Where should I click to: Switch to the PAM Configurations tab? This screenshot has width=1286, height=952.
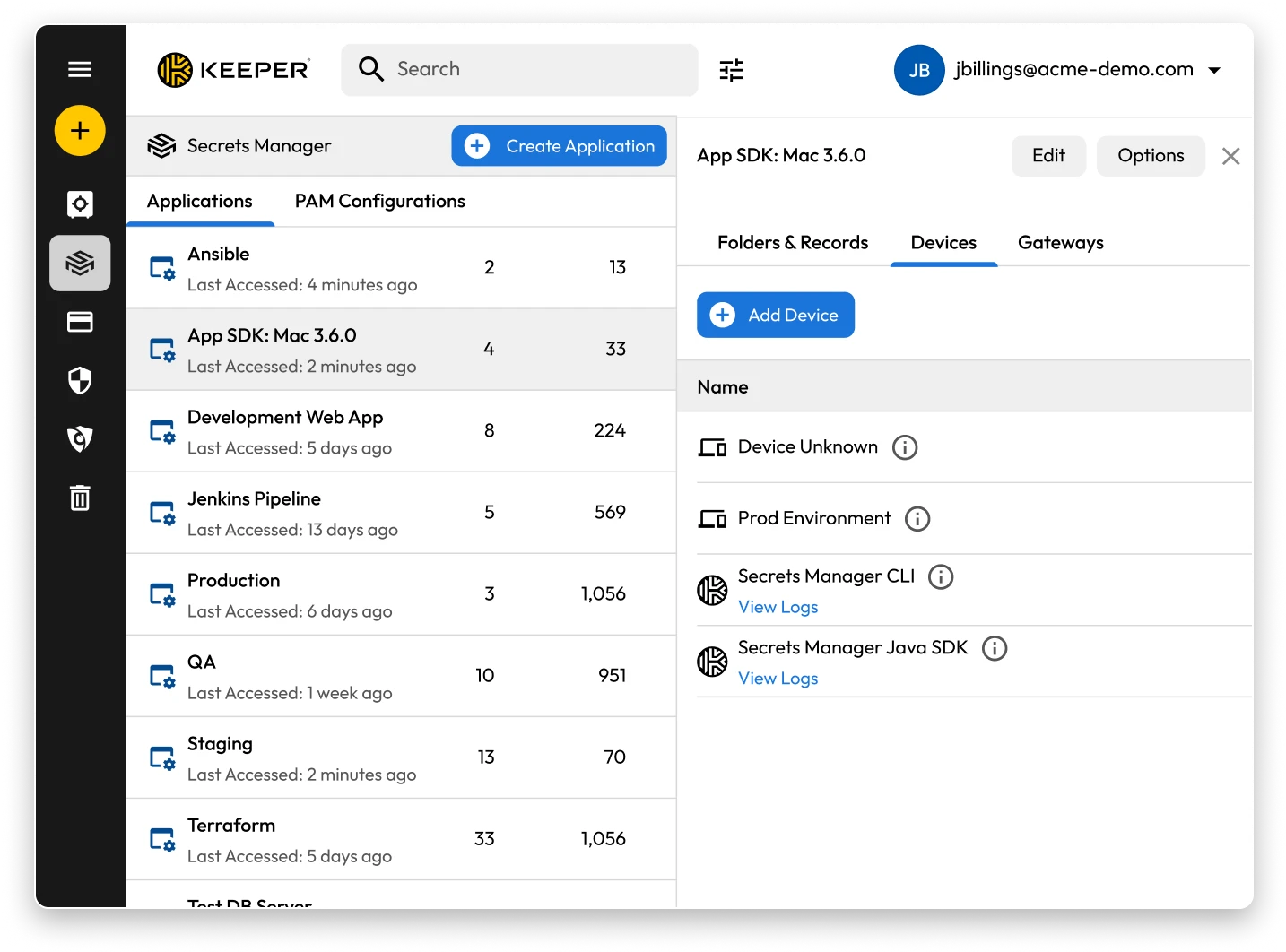[x=379, y=202]
